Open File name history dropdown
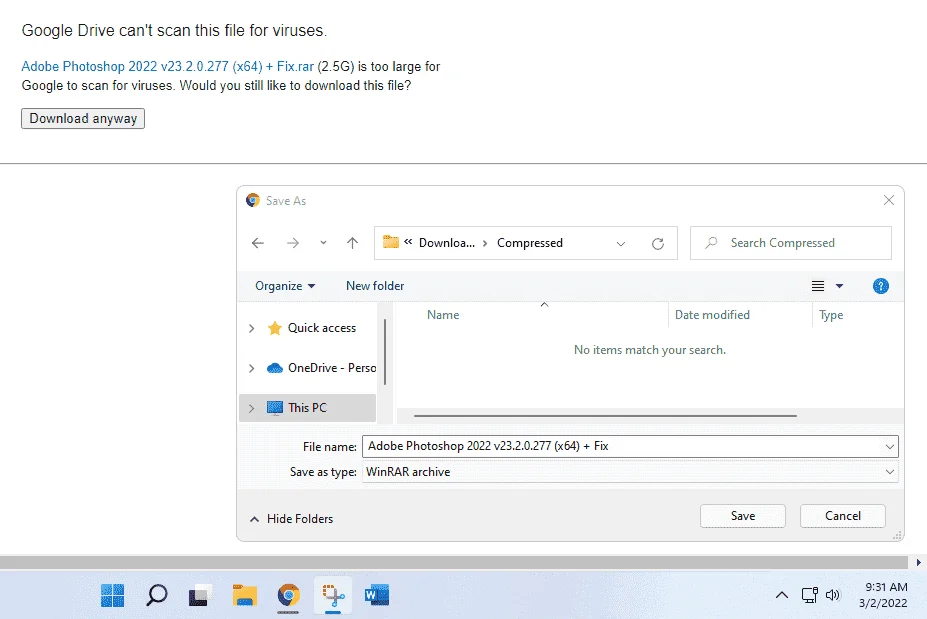Image resolution: width=927 pixels, height=619 pixels. point(890,446)
